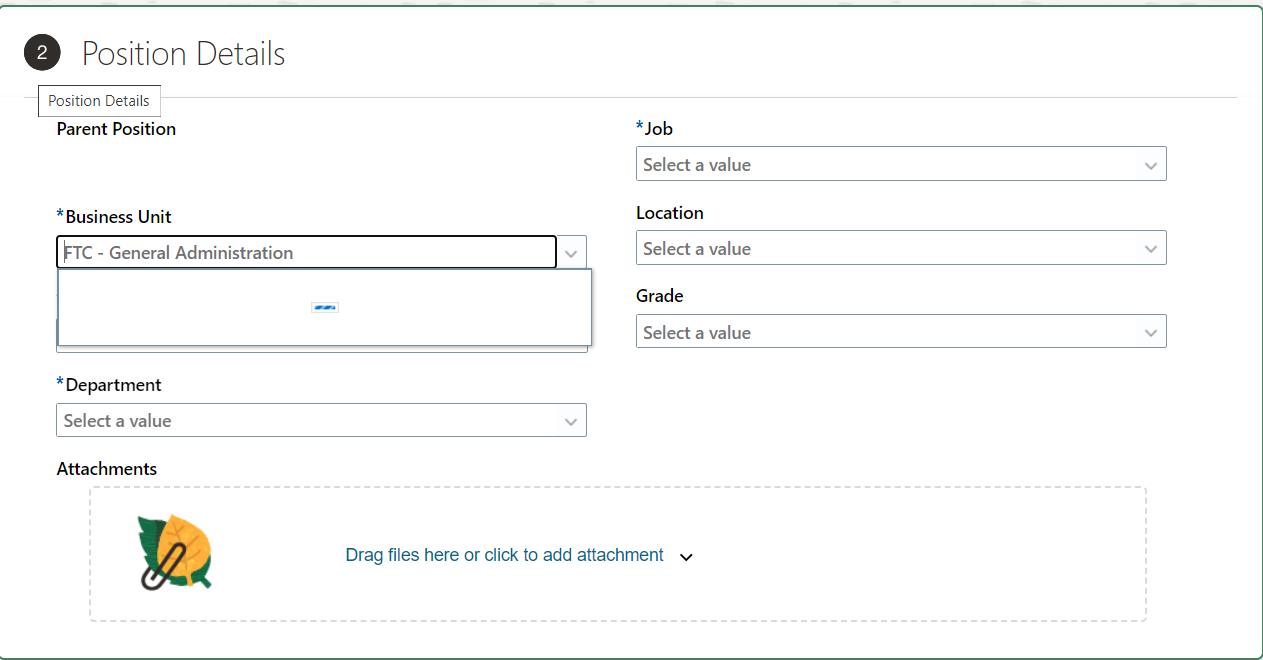Screen dimensions: 1263x660
Task: Click the Business Unit dropdown chevron
Action: [571, 252]
